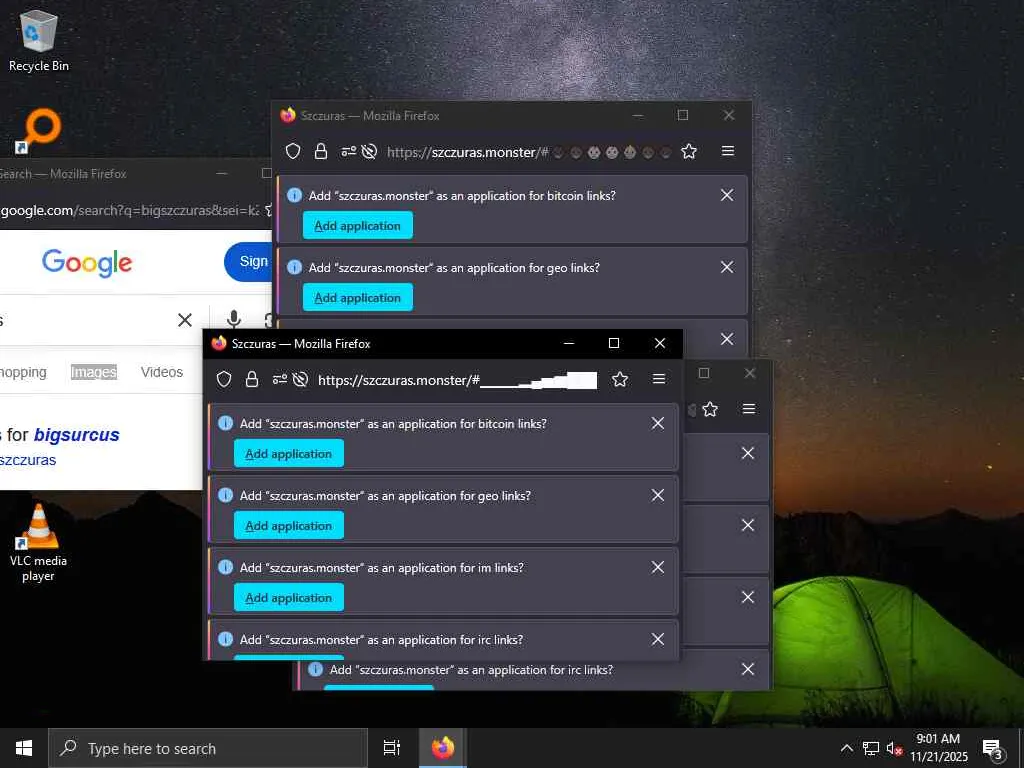Screen dimensions: 1024x768
Task: Dismiss irc links notification in front window
Action: (x=658, y=639)
